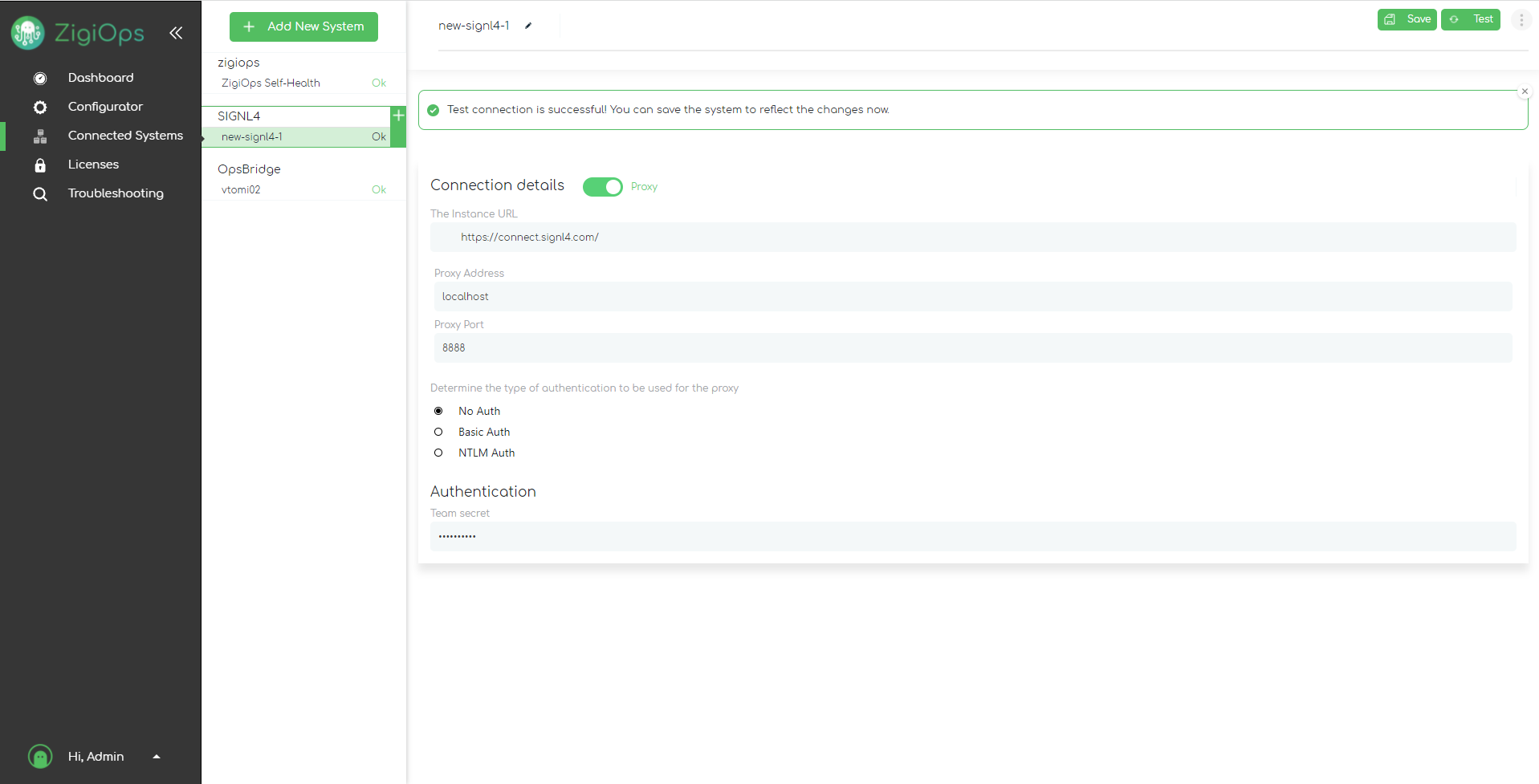Dismiss the test connection success message
1539x784 pixels.
pyautogui.click(x=1525, y=91)
